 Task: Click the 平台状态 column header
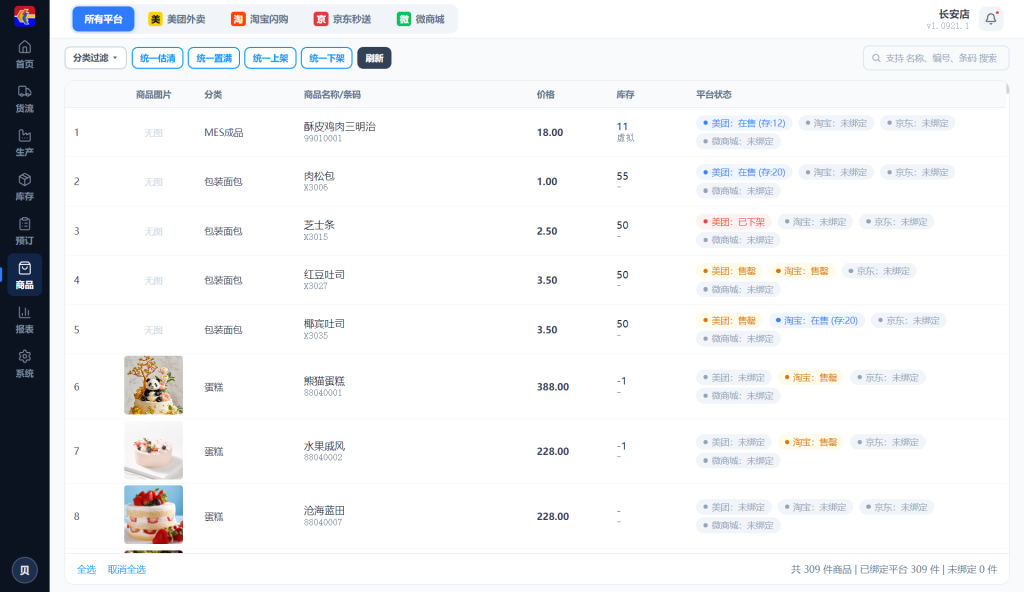(x=714, y=95)
